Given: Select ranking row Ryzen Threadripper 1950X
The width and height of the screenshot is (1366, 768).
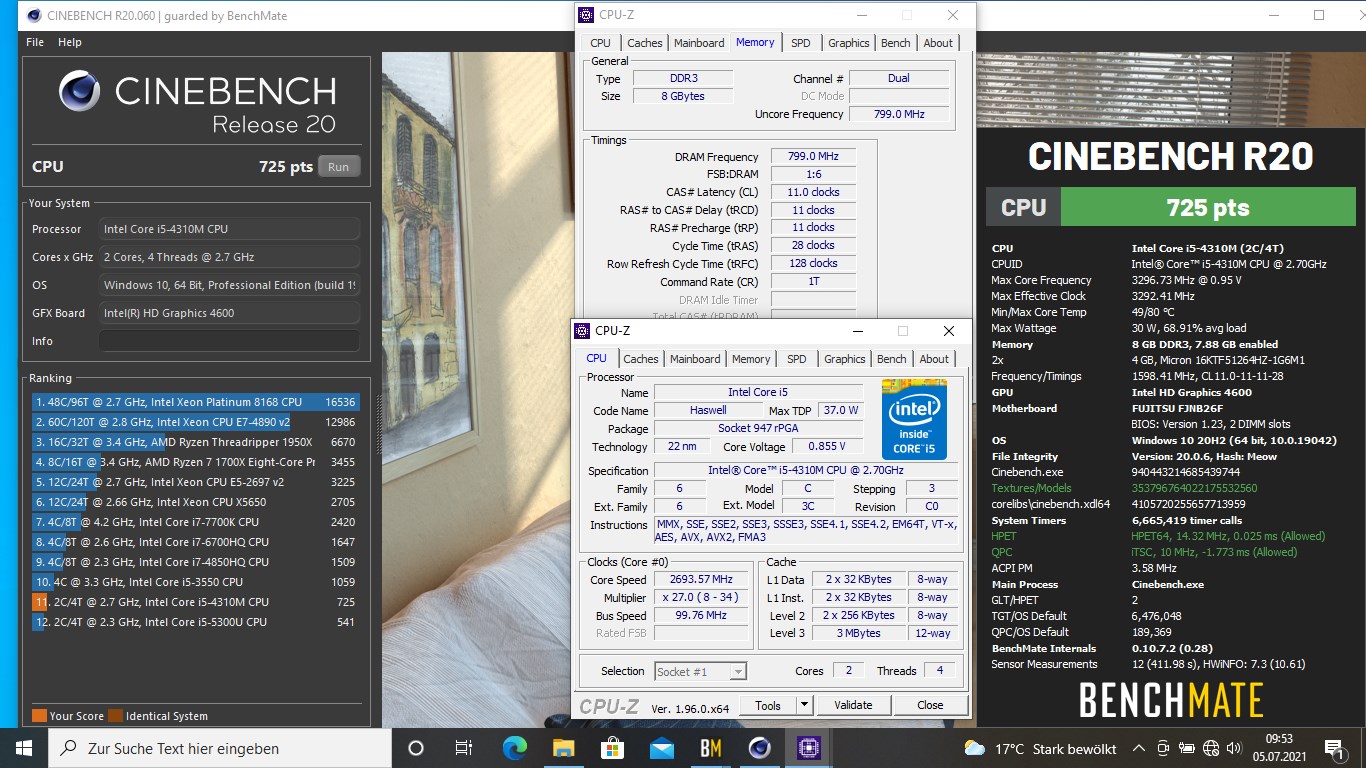Looking at the screenshot, I should coord(194,442).
